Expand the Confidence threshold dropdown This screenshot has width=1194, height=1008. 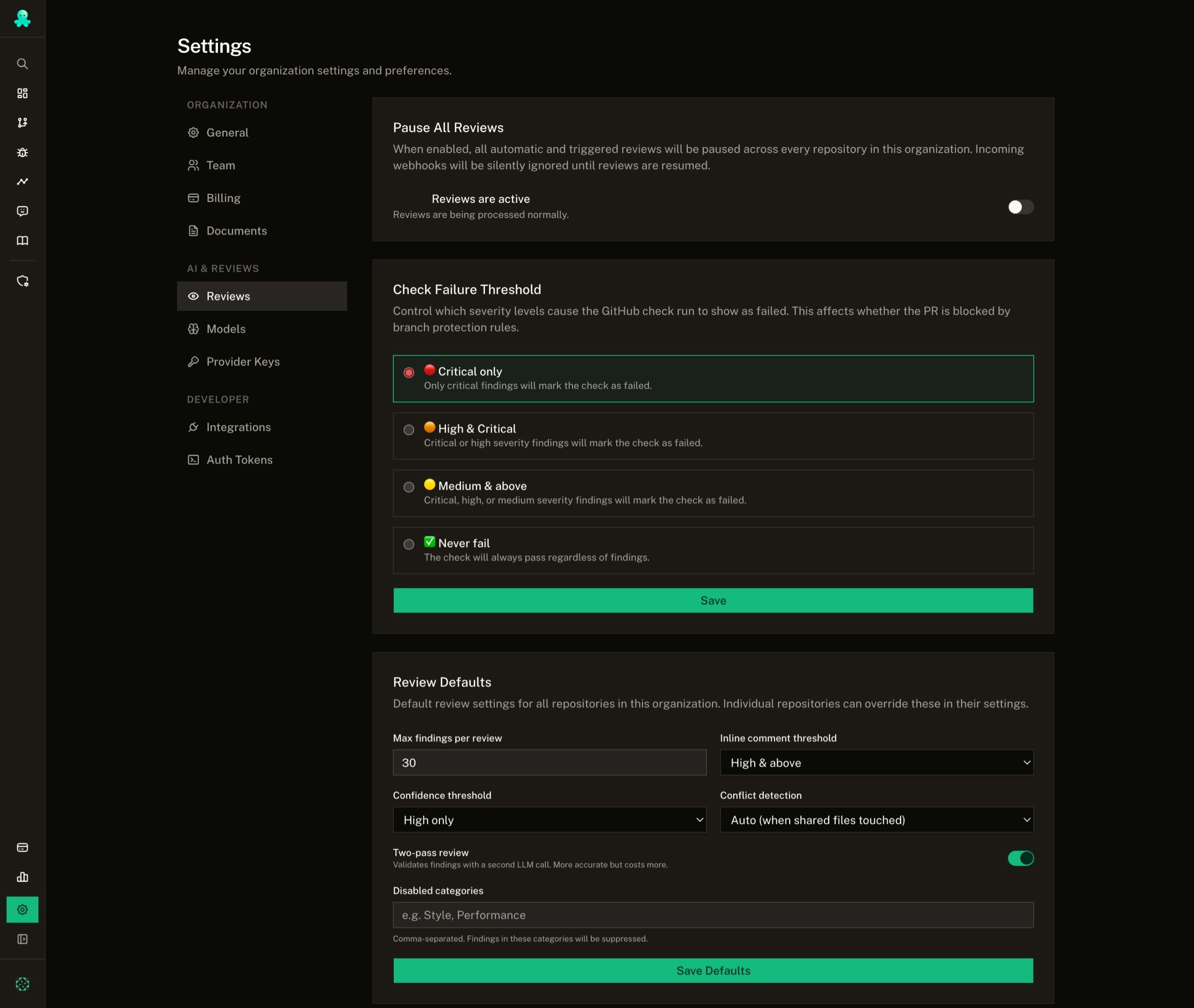(x=549, y=819)
